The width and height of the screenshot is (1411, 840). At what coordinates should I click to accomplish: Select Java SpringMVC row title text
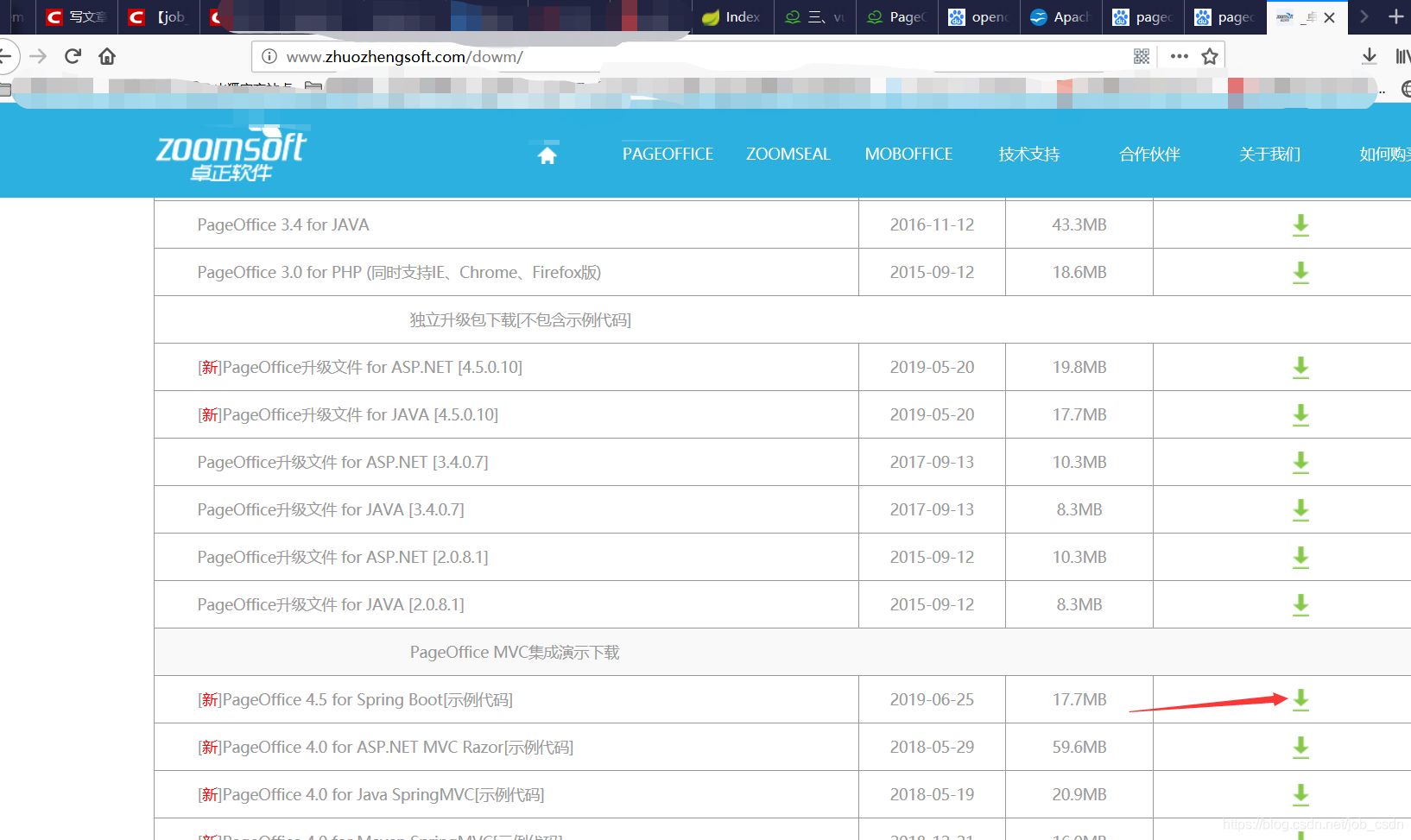click(x=370, y=794)
